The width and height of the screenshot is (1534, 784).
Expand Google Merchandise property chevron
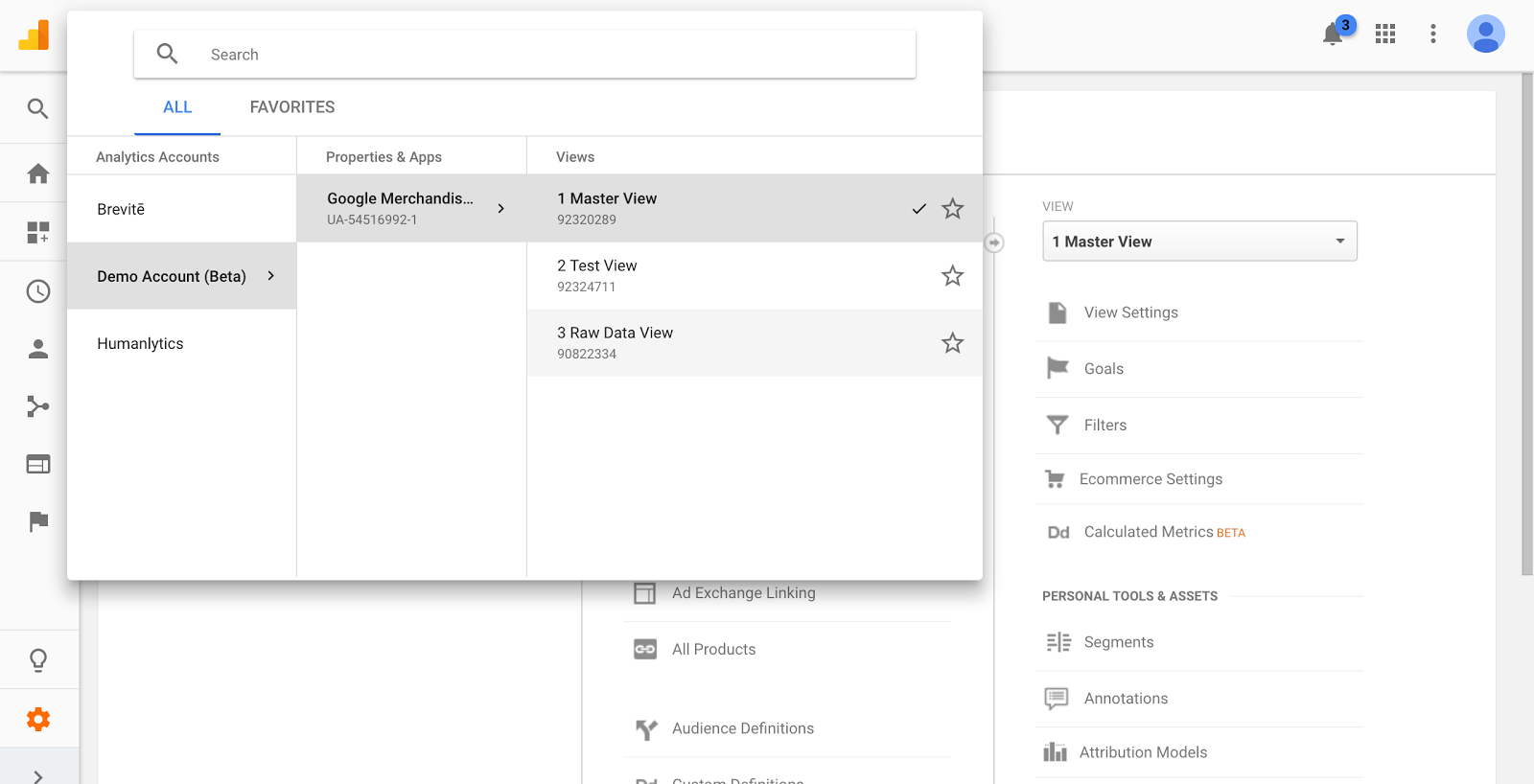click(x=501, y=208)
